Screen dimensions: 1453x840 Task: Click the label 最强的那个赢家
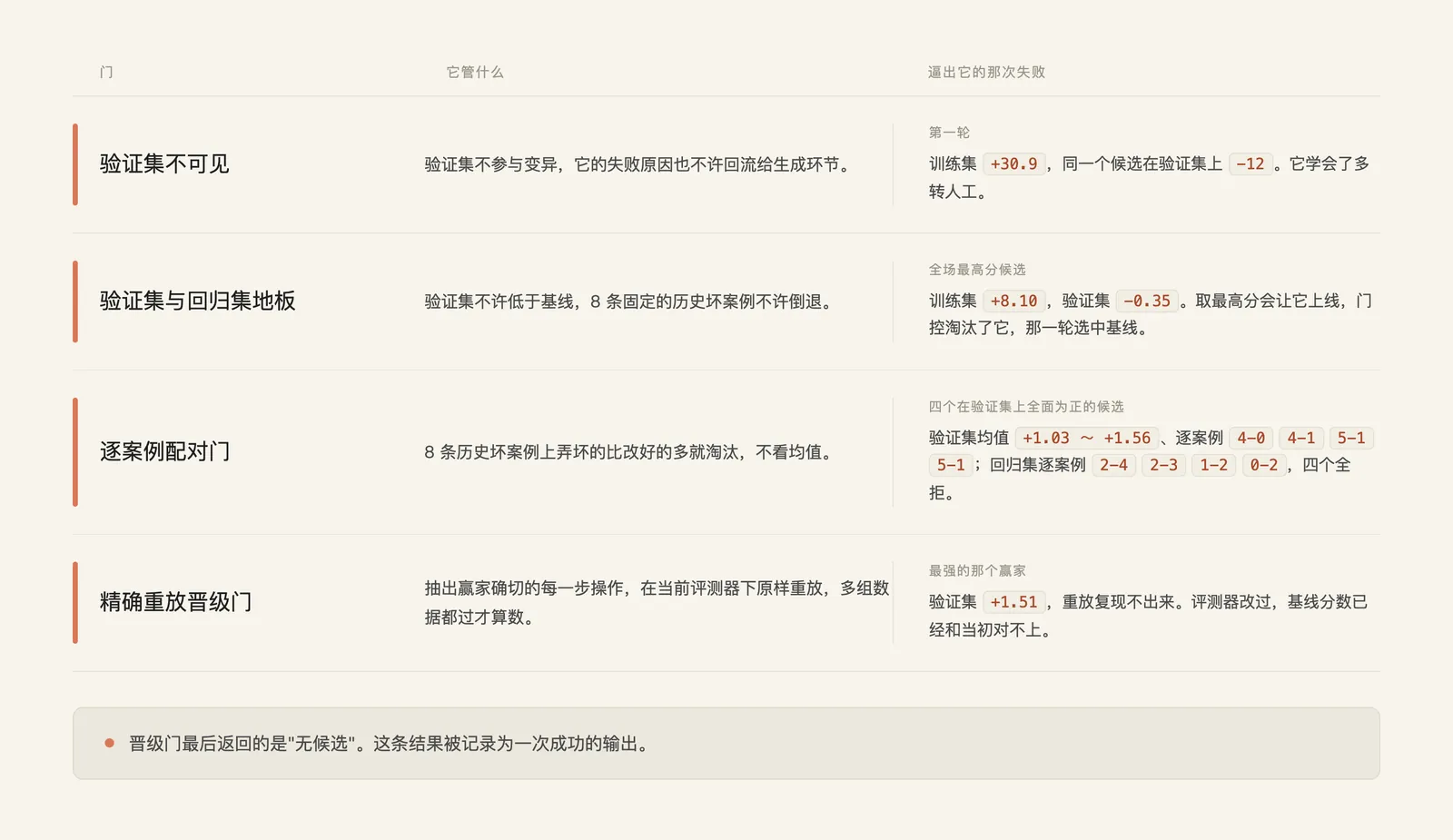coord(977,571)
